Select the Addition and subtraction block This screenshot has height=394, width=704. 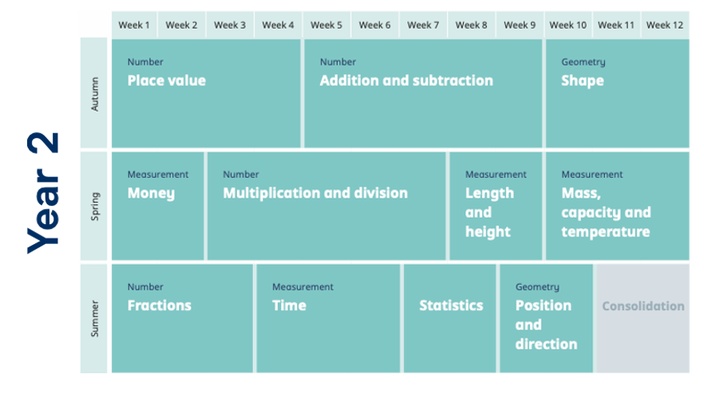pos(423,93)
